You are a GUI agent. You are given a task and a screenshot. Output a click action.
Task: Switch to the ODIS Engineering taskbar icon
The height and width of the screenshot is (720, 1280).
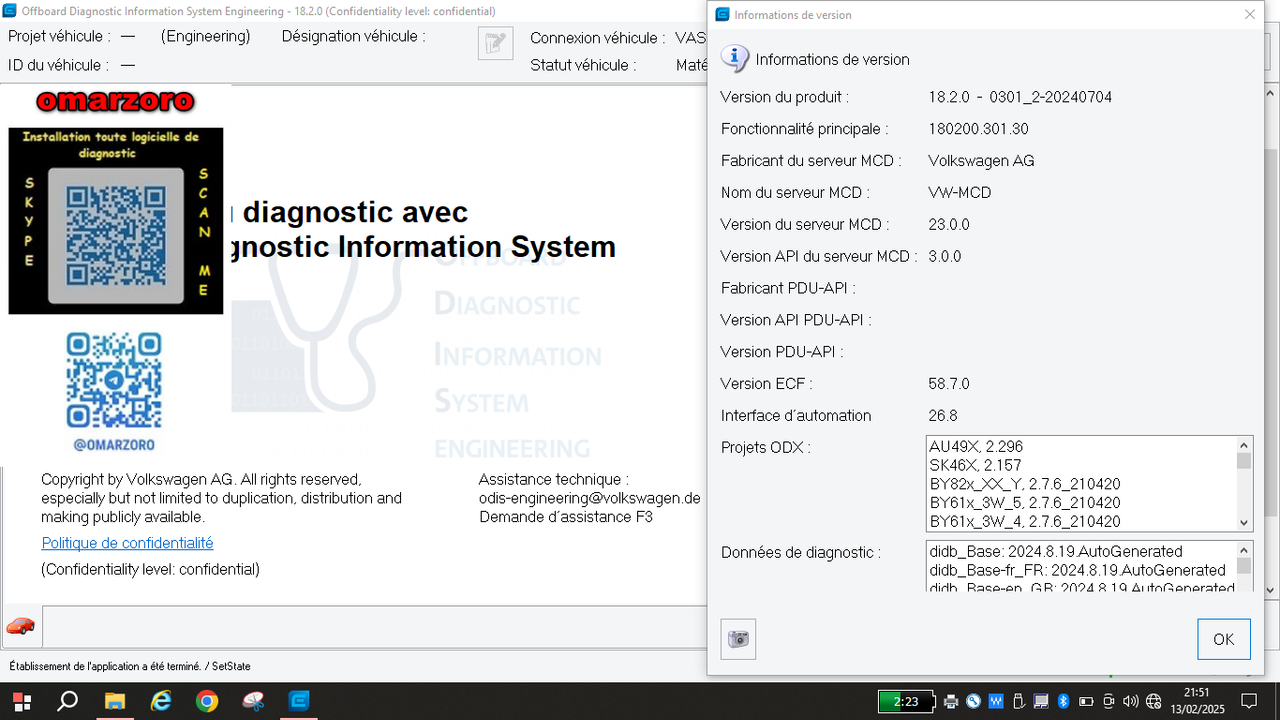(299, 701)
